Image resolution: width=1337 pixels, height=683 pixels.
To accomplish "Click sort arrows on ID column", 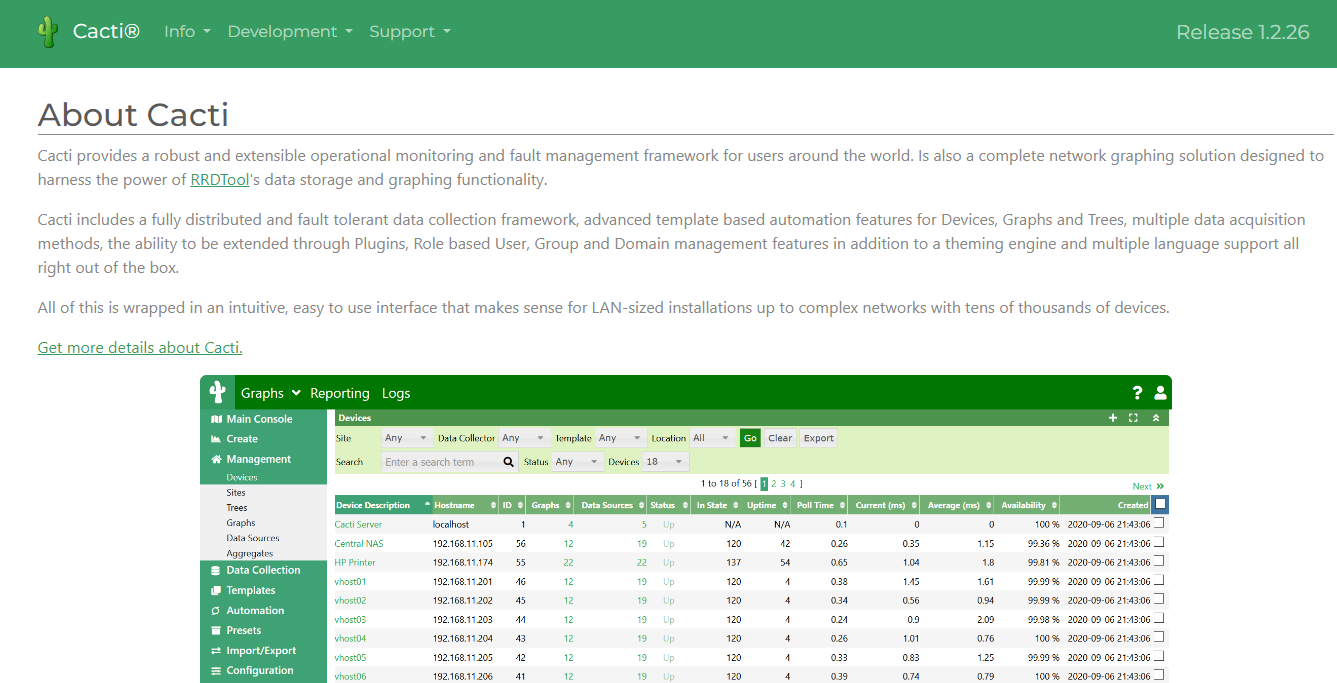I will pos(521,505).
